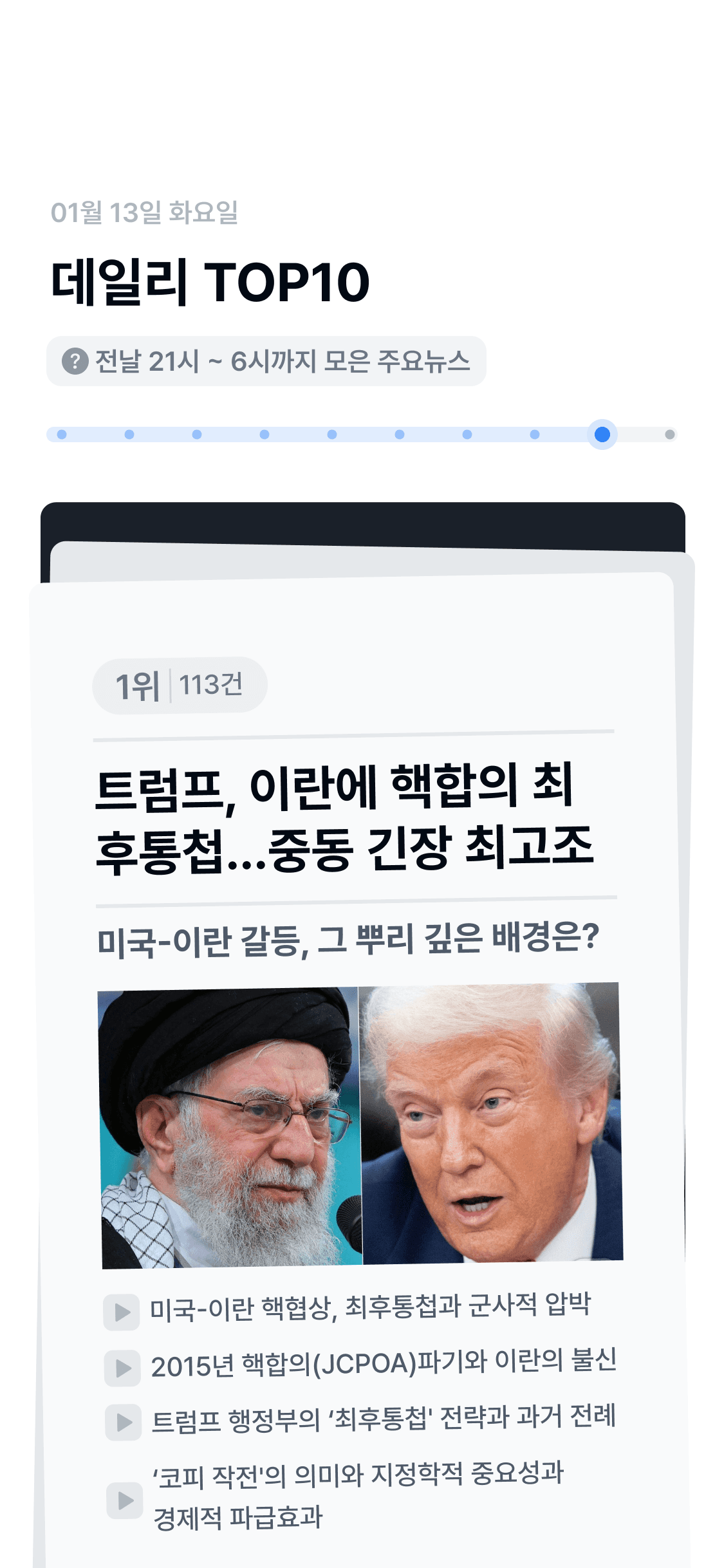The width and height of the screenshot is (724, 1568).
Task: Tap the 1위 113건 rank badge
Action: [x=180, y=685]
